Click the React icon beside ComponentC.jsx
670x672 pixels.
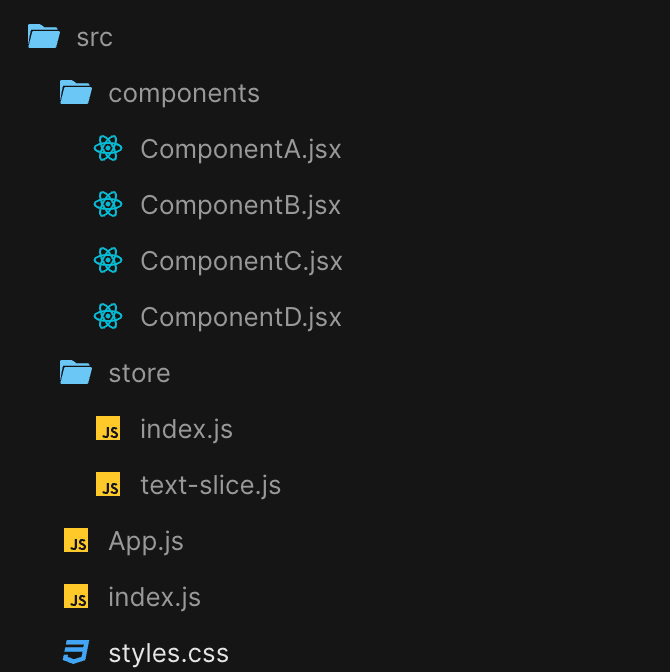[x=108, y=260]
